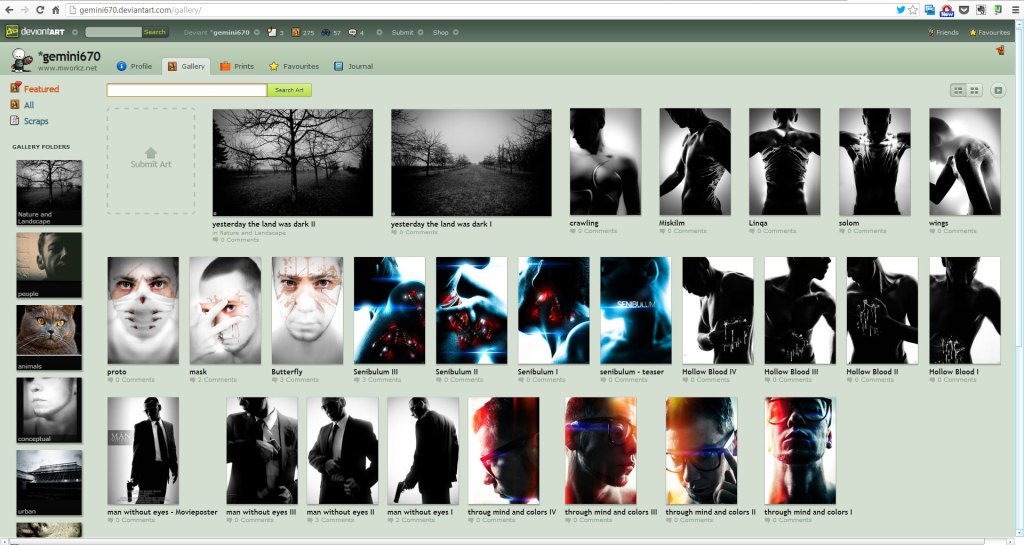
Task: Click the watch icon showing 57
Action: point(327,32)
